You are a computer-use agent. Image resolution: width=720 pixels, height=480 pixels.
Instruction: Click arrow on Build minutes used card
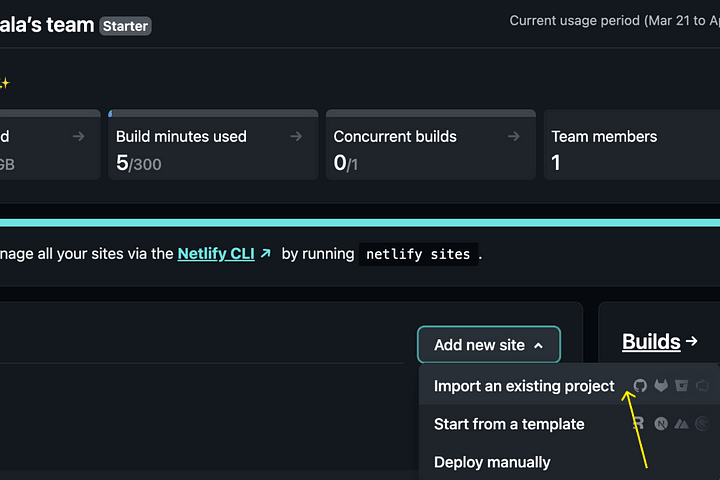pos(296,136)
